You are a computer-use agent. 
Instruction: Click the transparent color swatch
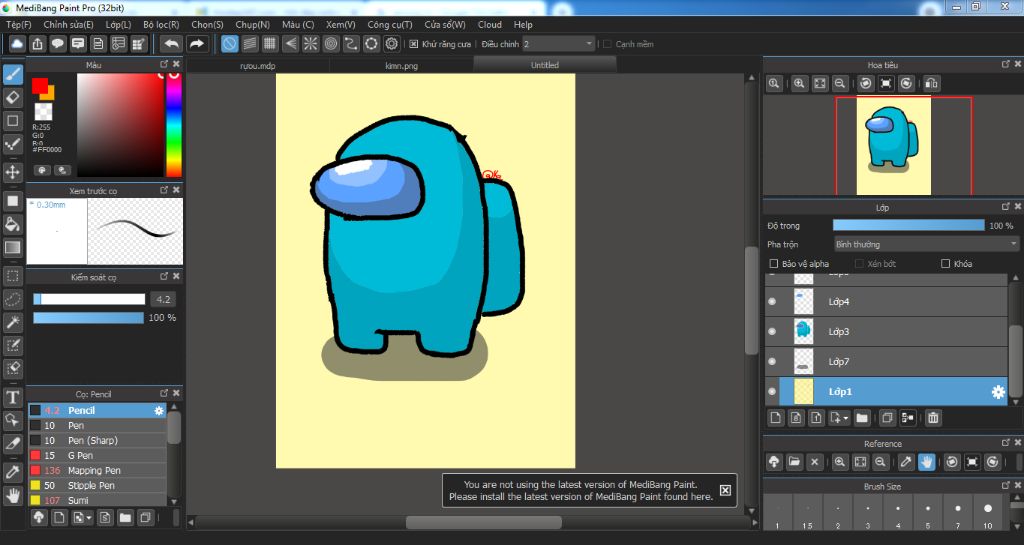43,111
